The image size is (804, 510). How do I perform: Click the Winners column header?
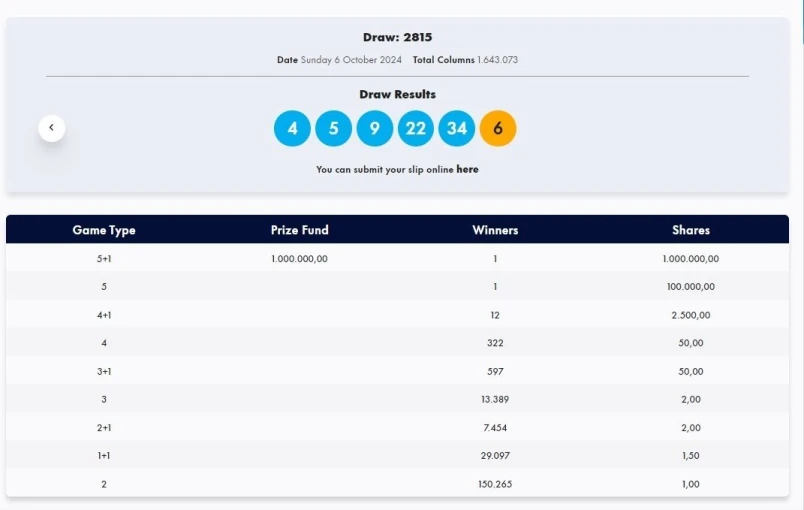pos(495,230)
